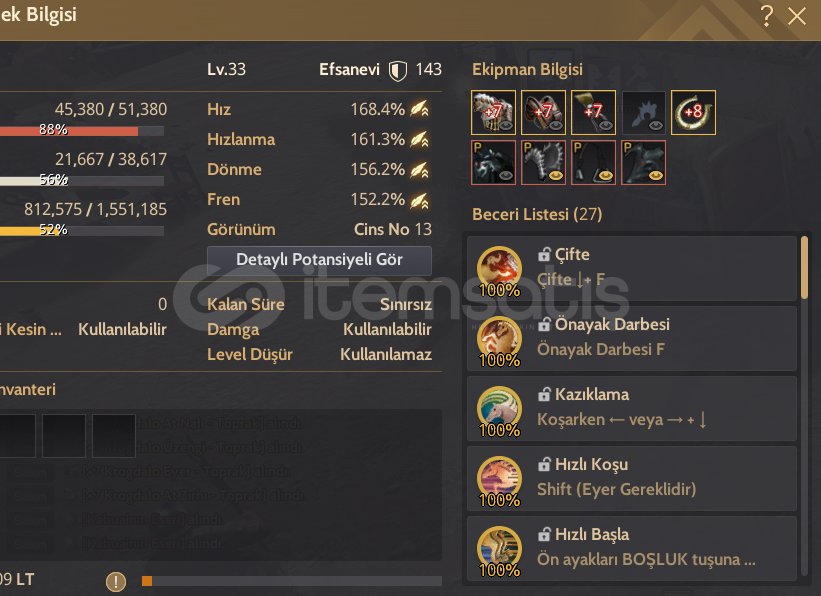Toggle visibility eye on empty champron slot
Screen dimensions: 821x596
click(656, 125)
